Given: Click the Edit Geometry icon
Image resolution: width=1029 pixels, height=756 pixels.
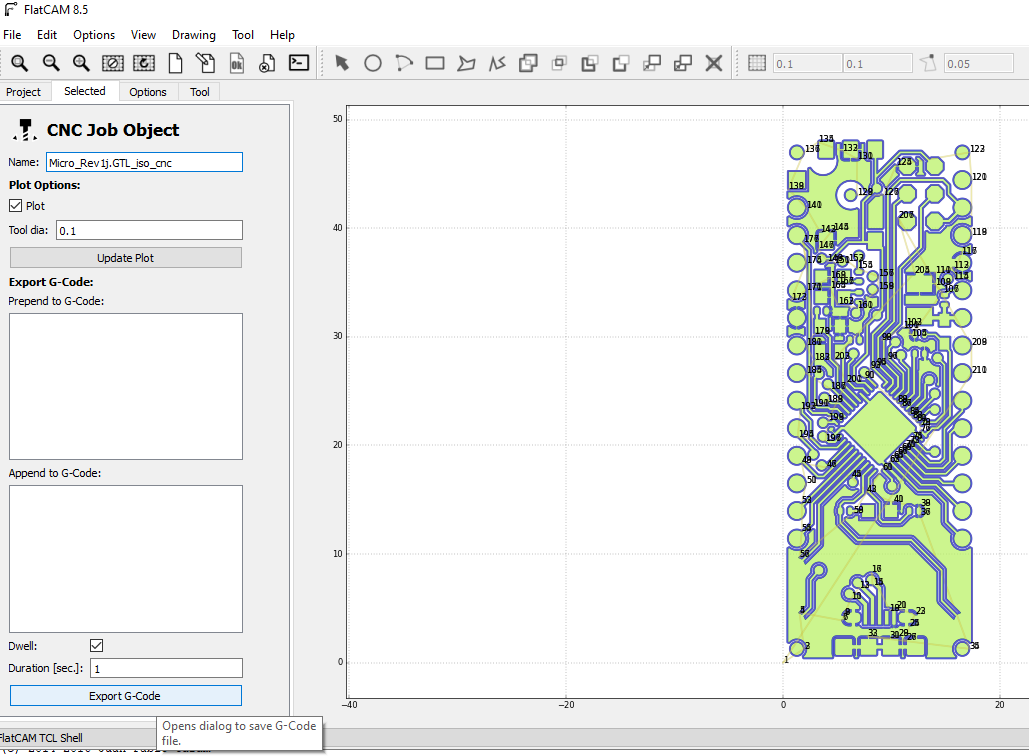Looking at the screenshot, I should pyautogui.click(x=205, y=63).
